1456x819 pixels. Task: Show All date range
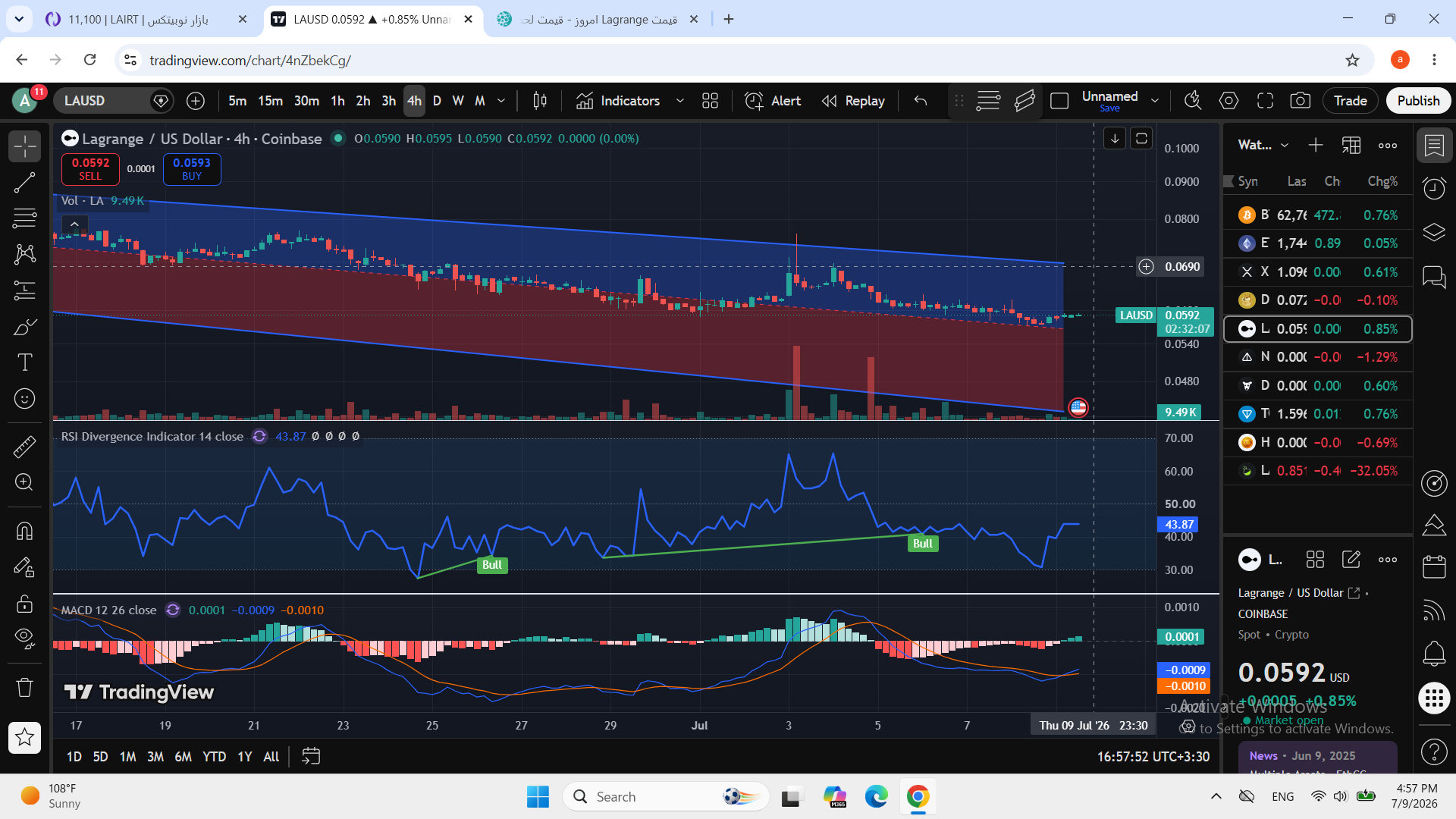click(x=271, y=756)
